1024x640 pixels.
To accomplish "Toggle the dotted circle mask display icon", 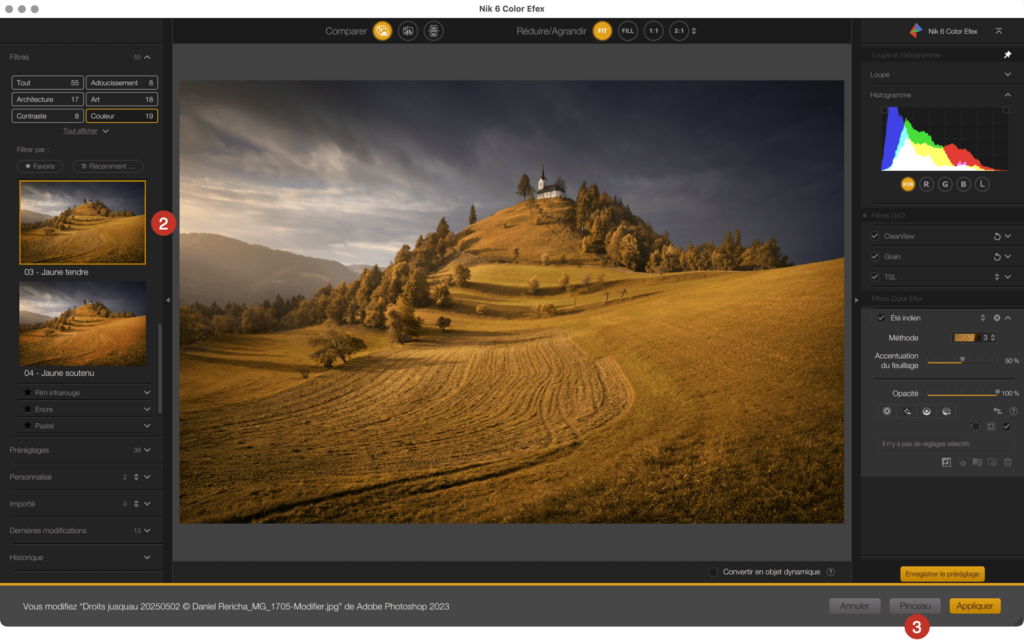I will (976, 426).
